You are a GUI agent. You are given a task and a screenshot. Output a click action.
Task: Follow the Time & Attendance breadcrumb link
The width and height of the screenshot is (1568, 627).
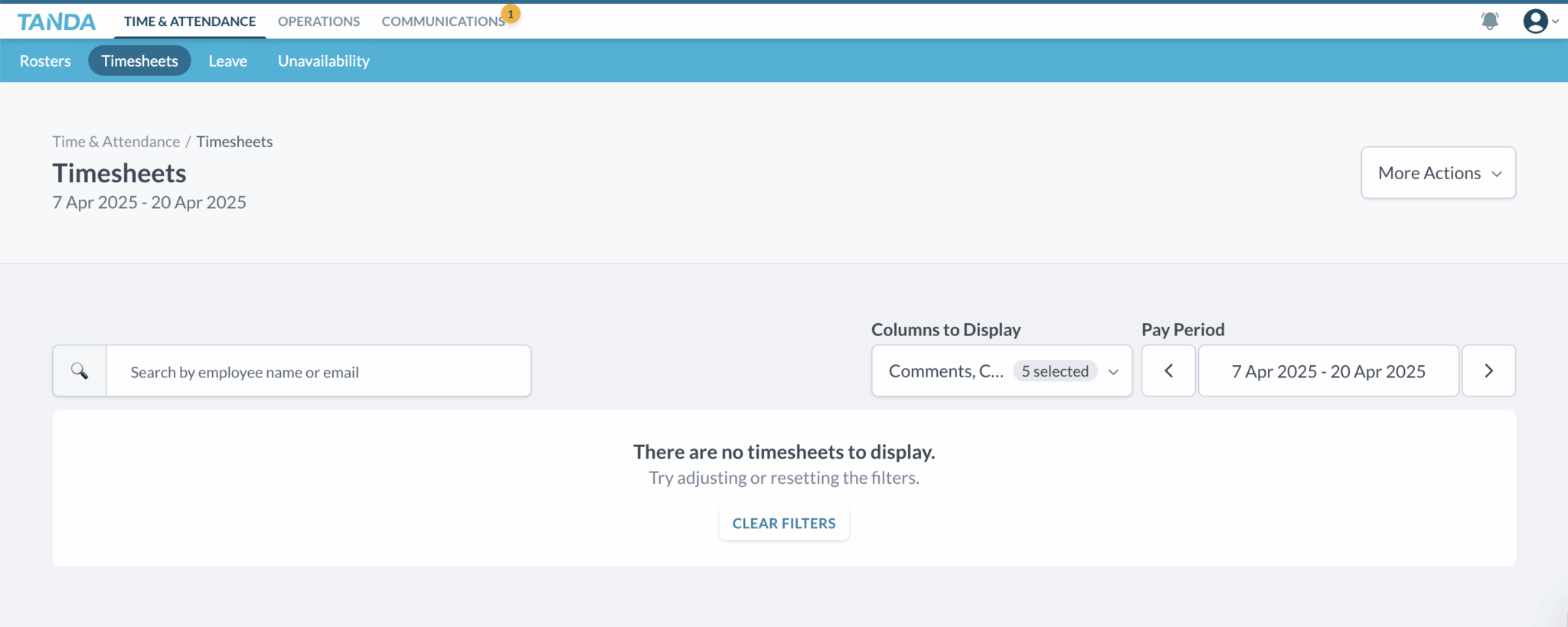tap(116, 142)
